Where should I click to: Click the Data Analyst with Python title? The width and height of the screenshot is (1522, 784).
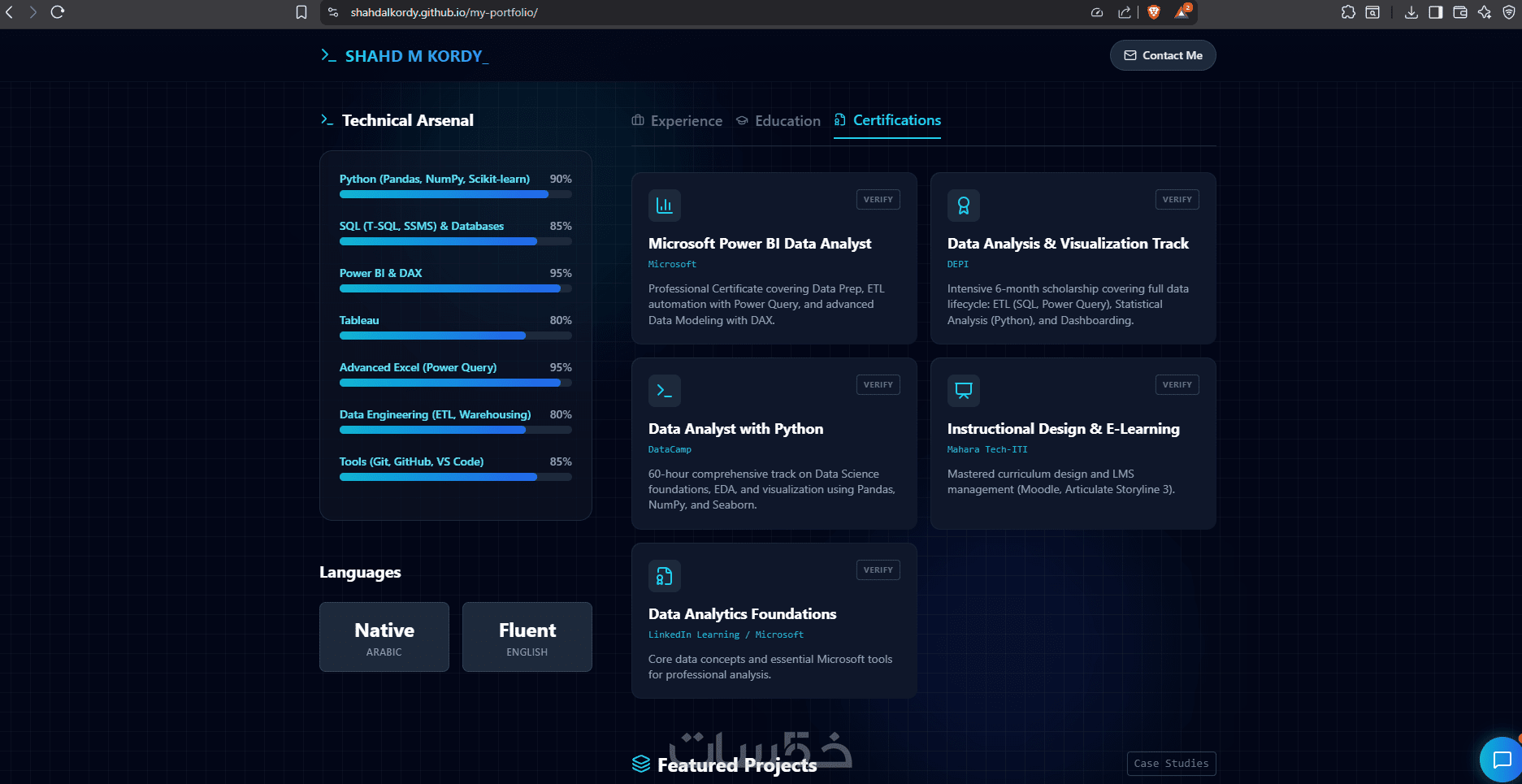click(x=736, y=429)
